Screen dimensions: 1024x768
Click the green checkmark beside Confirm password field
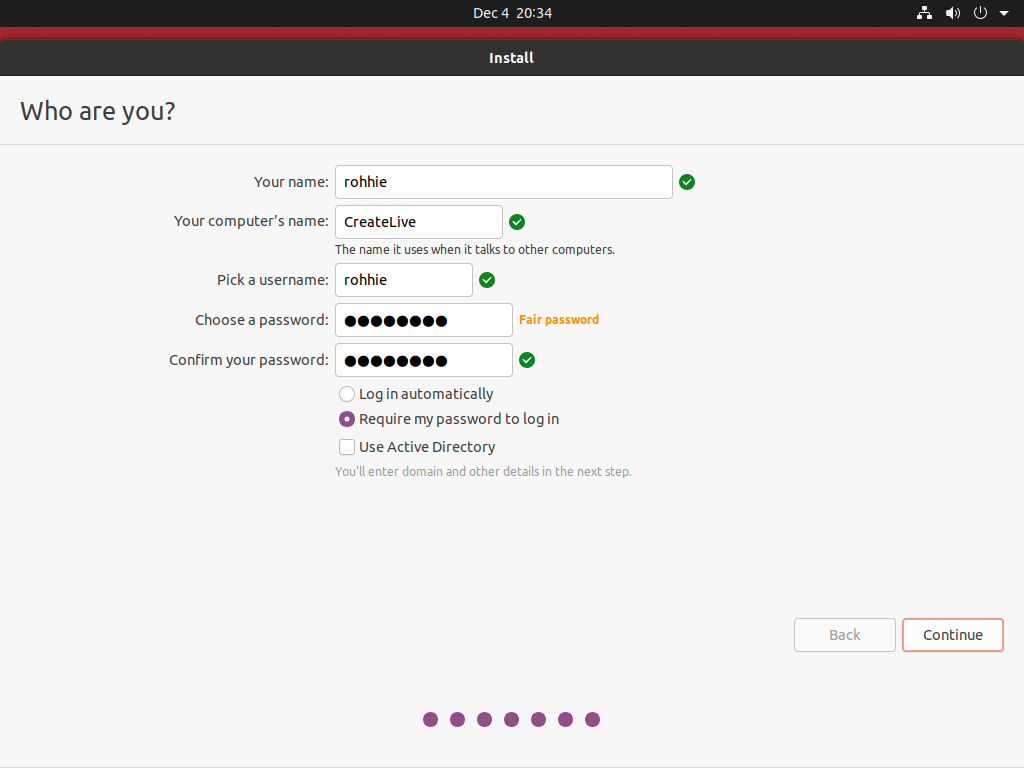click(x=527, y=360)
